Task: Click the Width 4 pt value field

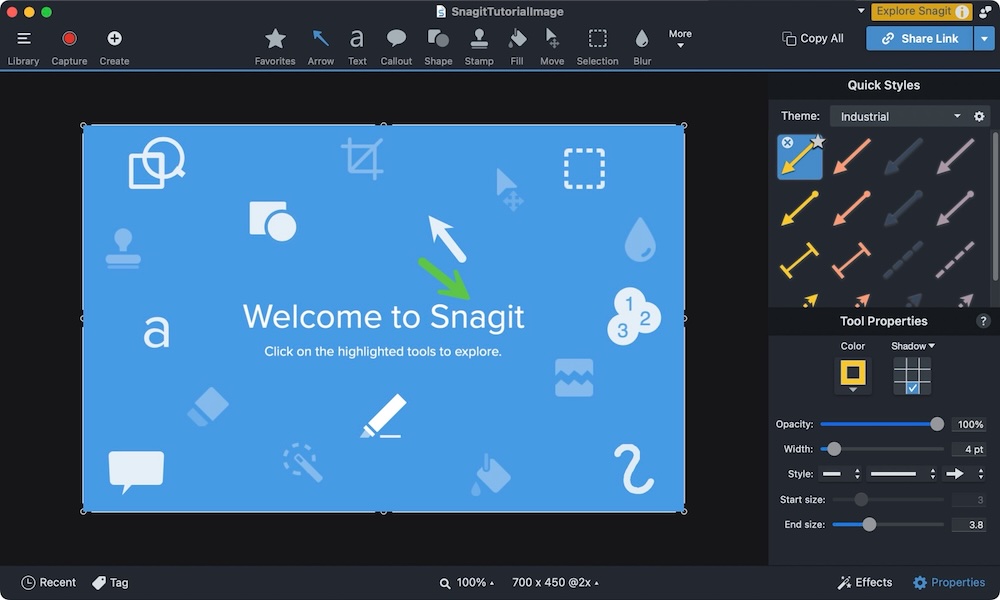Action: pyautogui.click(x=969, y=449)
